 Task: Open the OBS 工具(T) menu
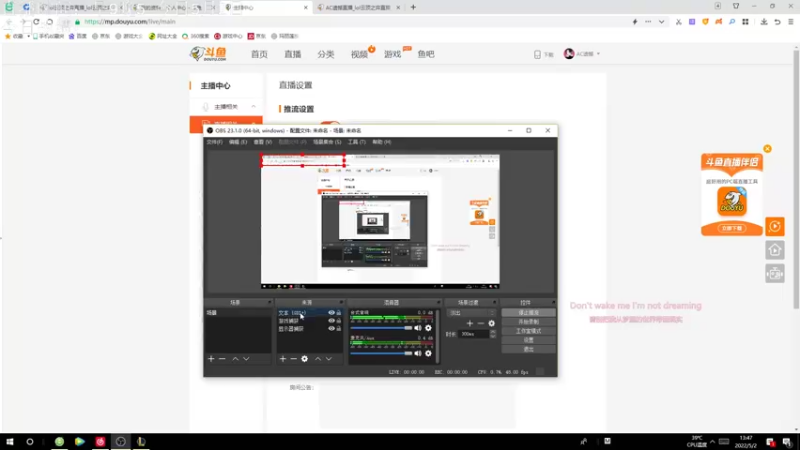pos(357,142)
